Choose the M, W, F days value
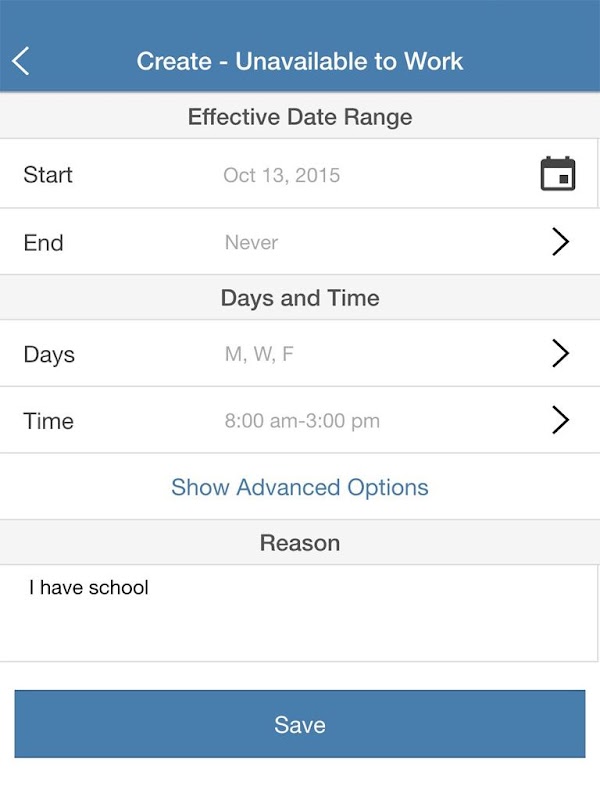The image size is (600, 800). point(259,354)
